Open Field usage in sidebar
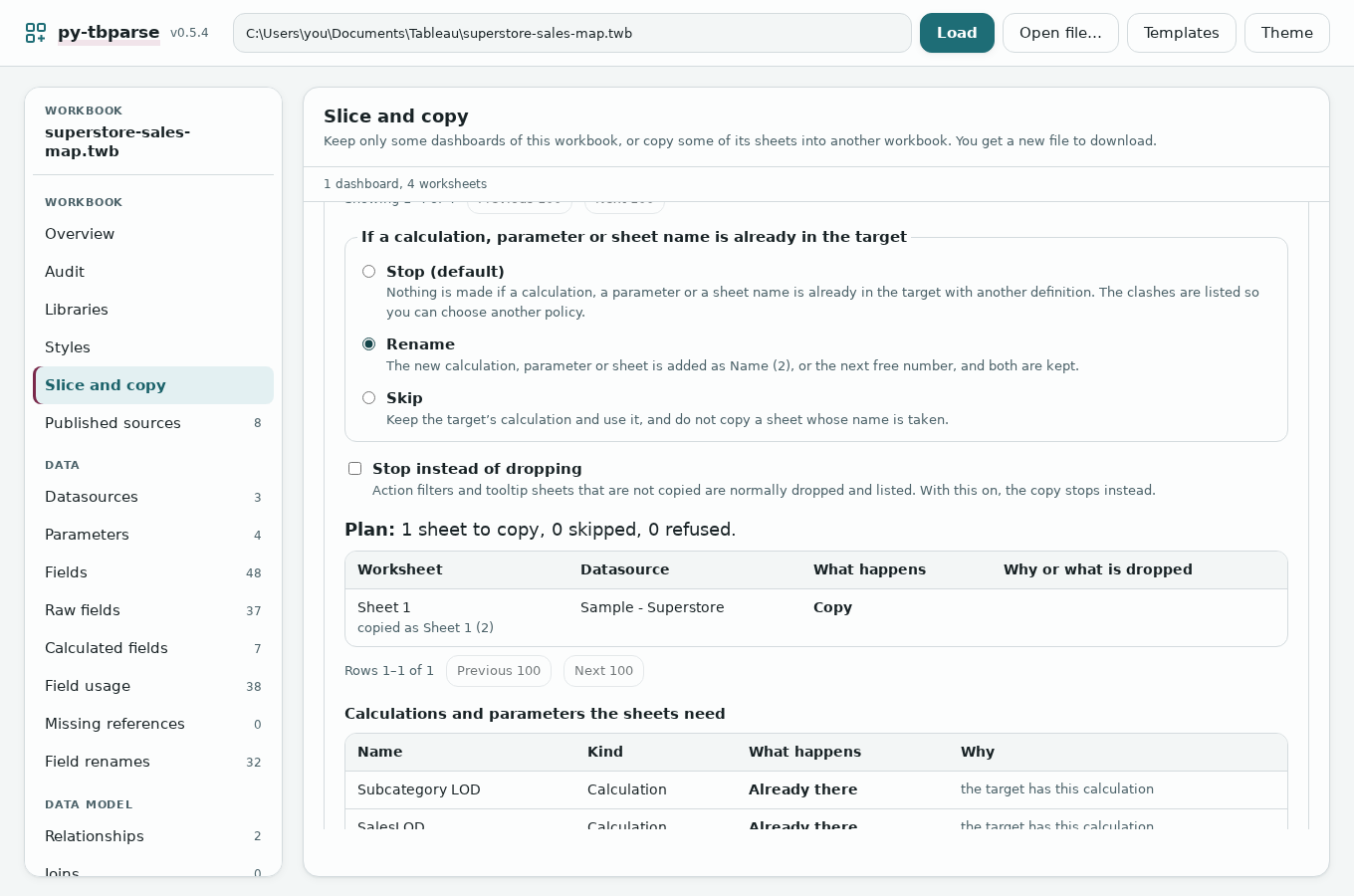This screenshot has width=1354, height=896. click(x=153, y=686)
